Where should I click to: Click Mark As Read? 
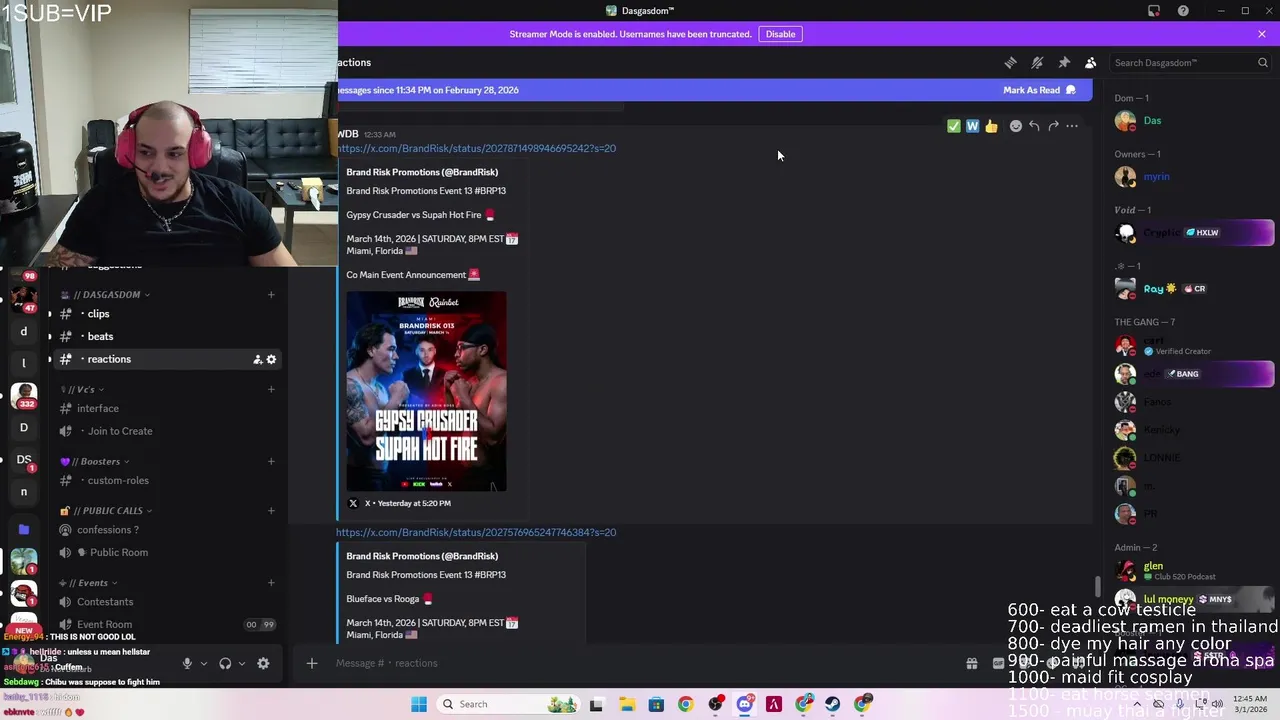pyautogui.click(x=1039, y=90)
